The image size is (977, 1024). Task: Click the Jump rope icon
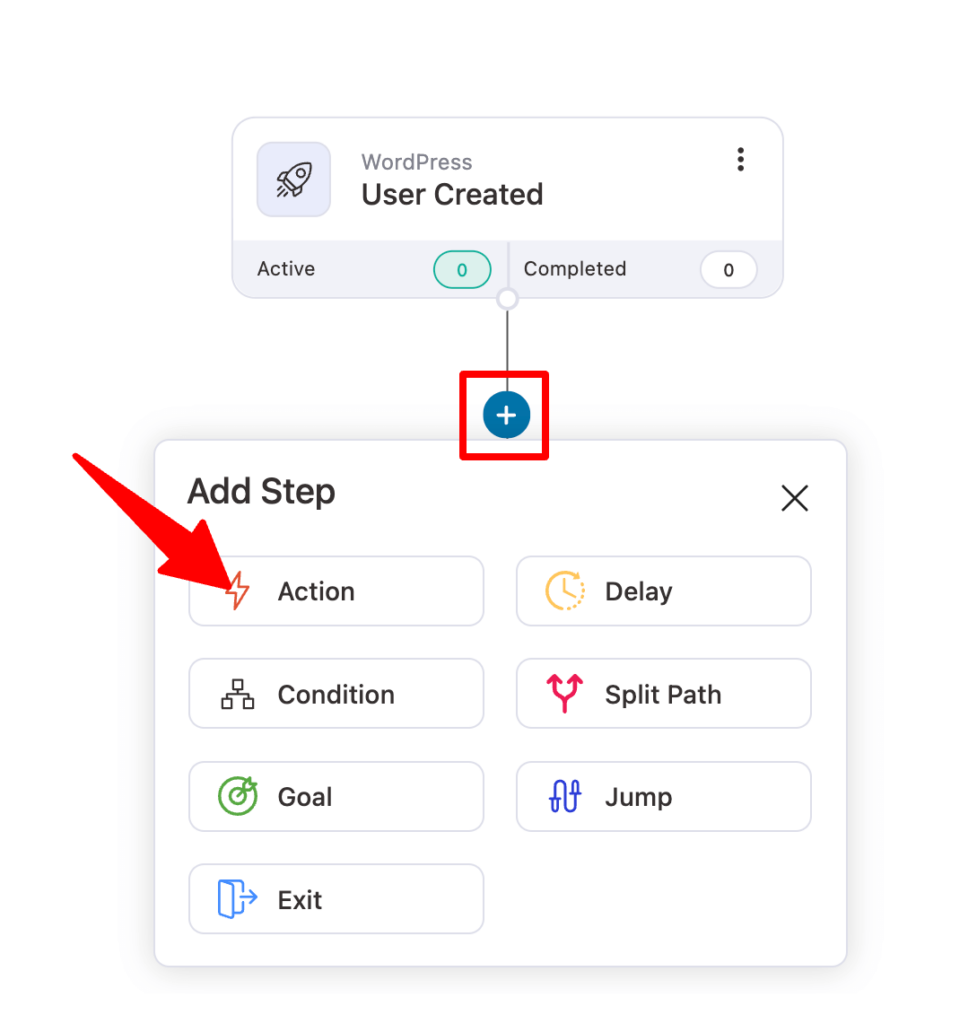coord(565,796)
